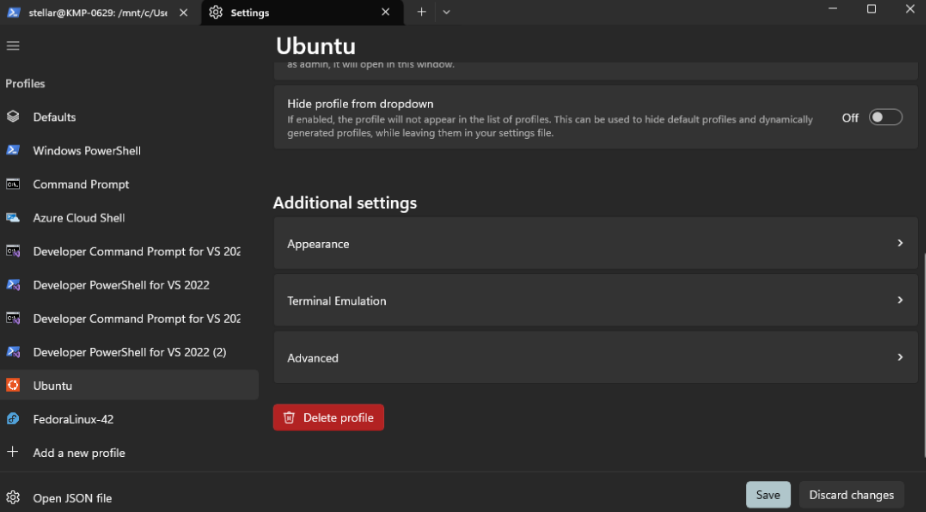Click the Discard changes button
The height and width of the screenshot is (512, 926).
point(851,495)
